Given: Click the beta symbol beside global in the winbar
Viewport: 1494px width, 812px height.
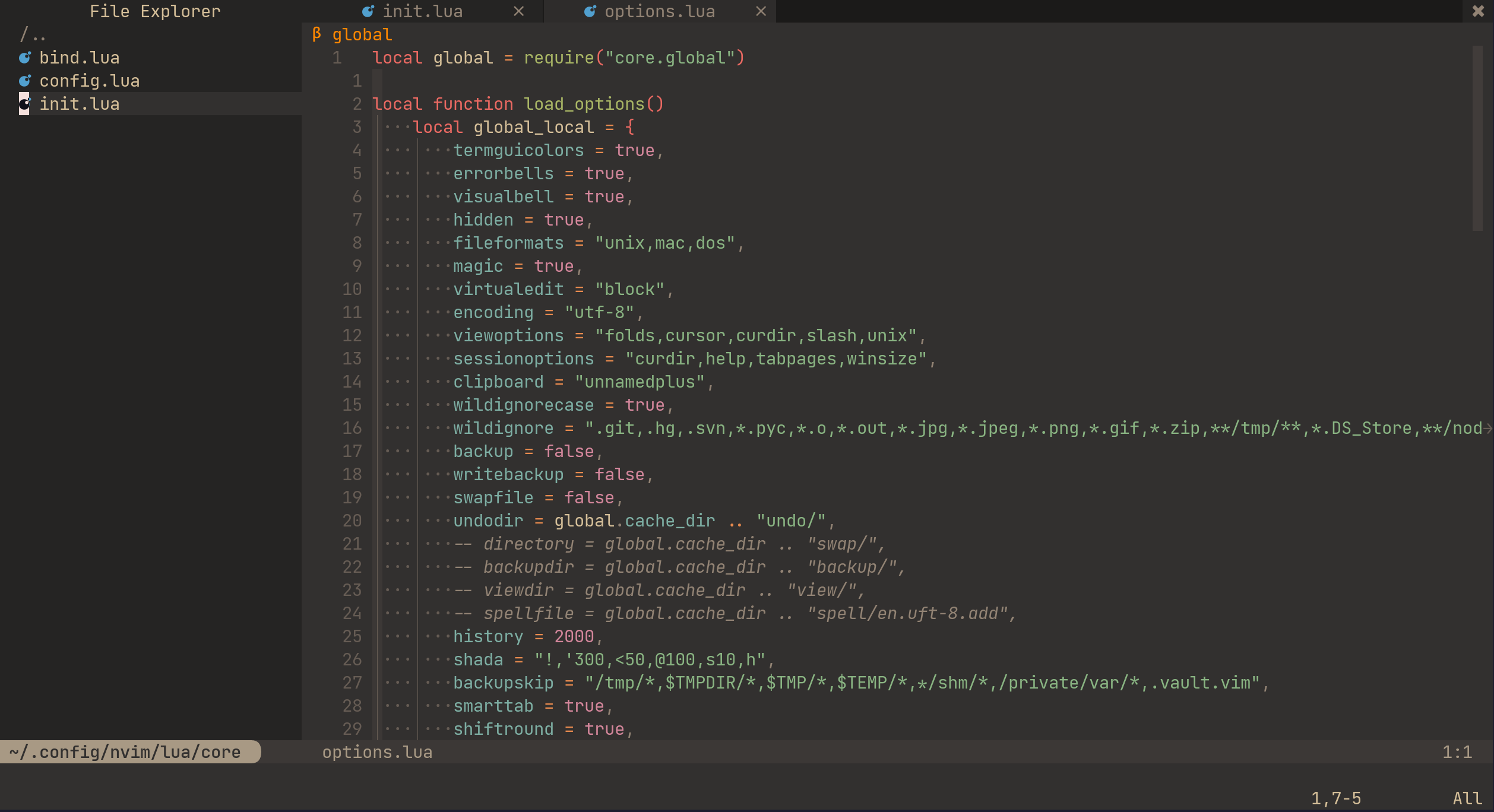Looking at the screenshot, I should (x=317, y=34).
